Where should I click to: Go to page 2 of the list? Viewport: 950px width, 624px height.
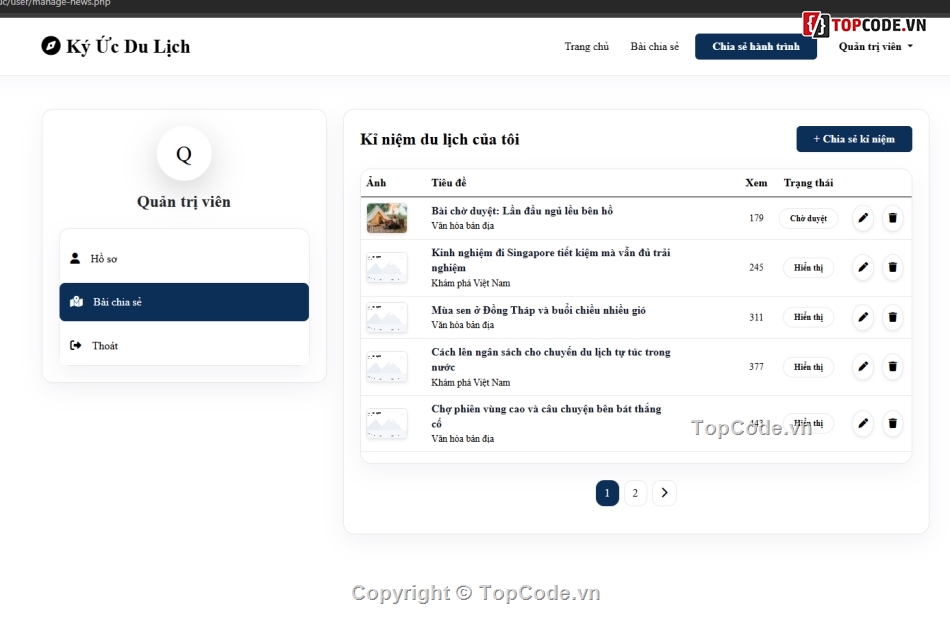pyautogui.click(x=635, y=493)
